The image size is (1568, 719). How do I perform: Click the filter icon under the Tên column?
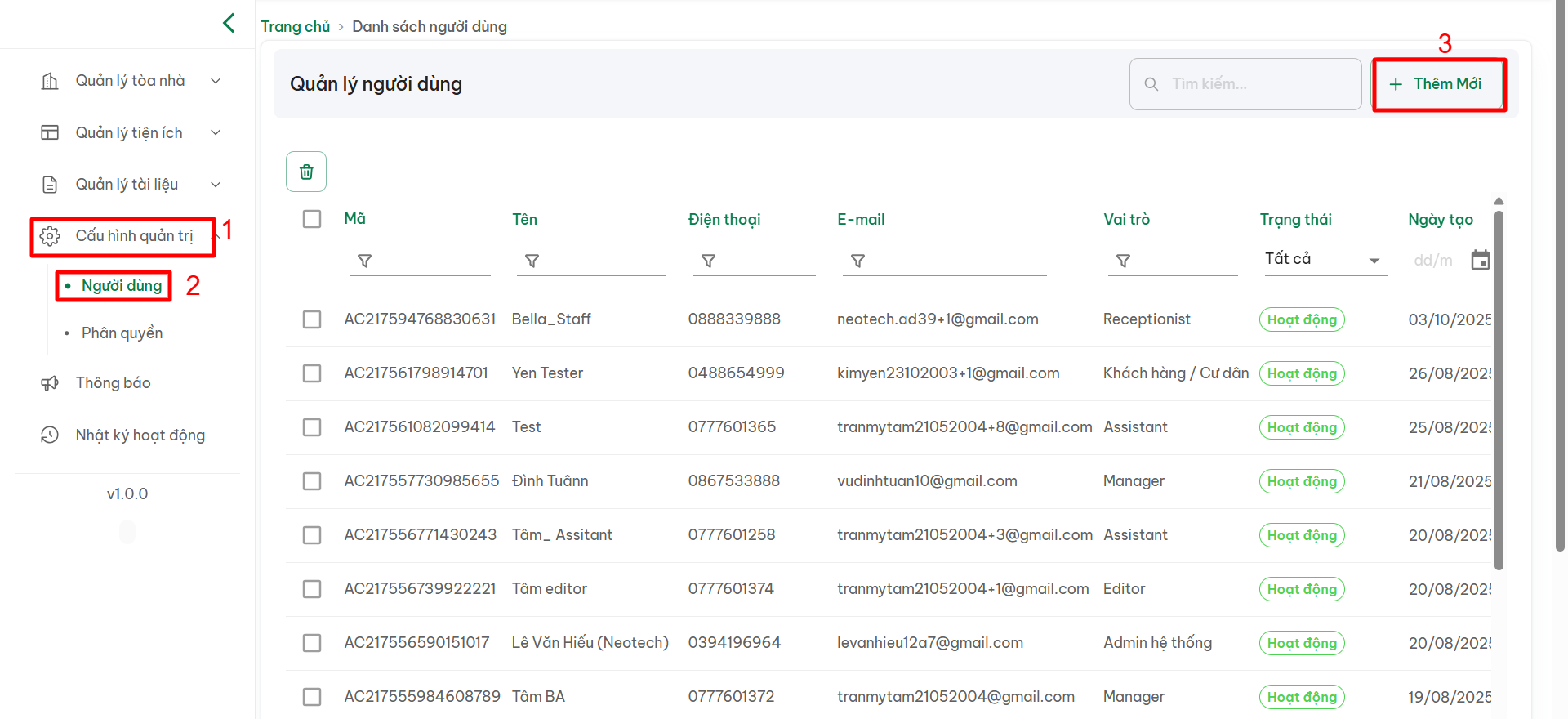(532, 261)
